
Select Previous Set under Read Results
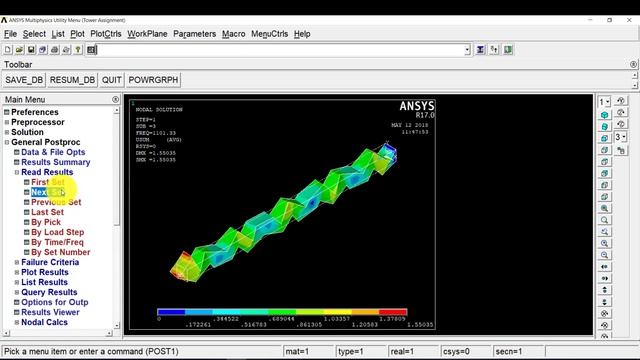[x=56, y=202]
